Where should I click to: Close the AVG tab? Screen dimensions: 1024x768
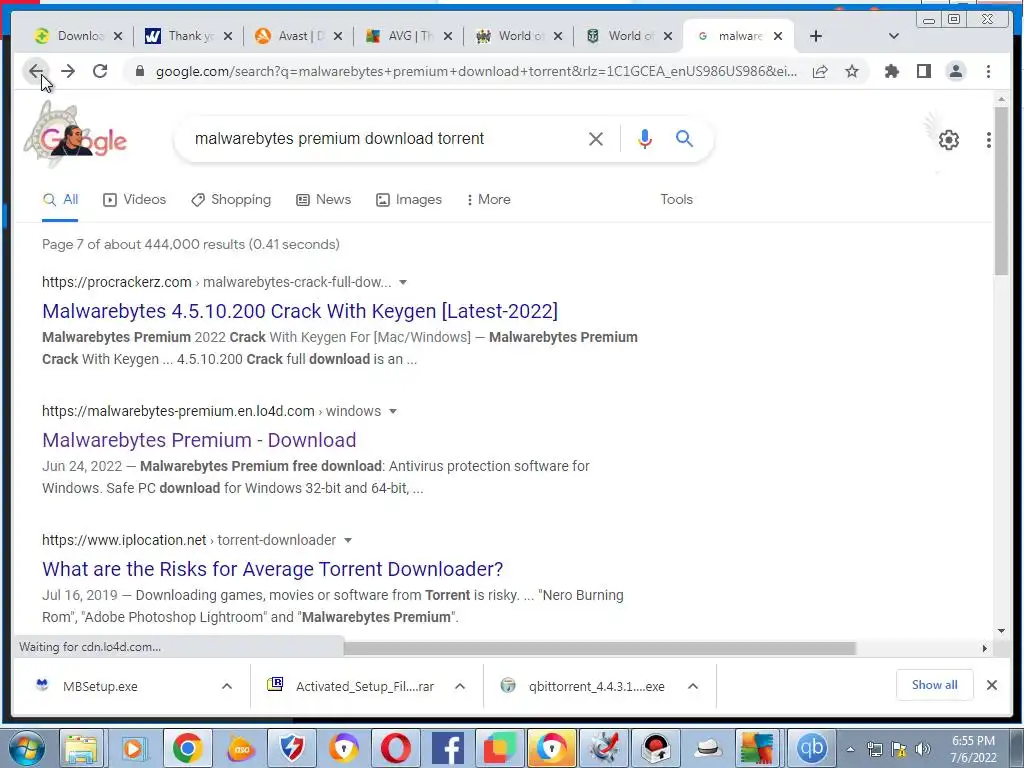click(447, 37)
